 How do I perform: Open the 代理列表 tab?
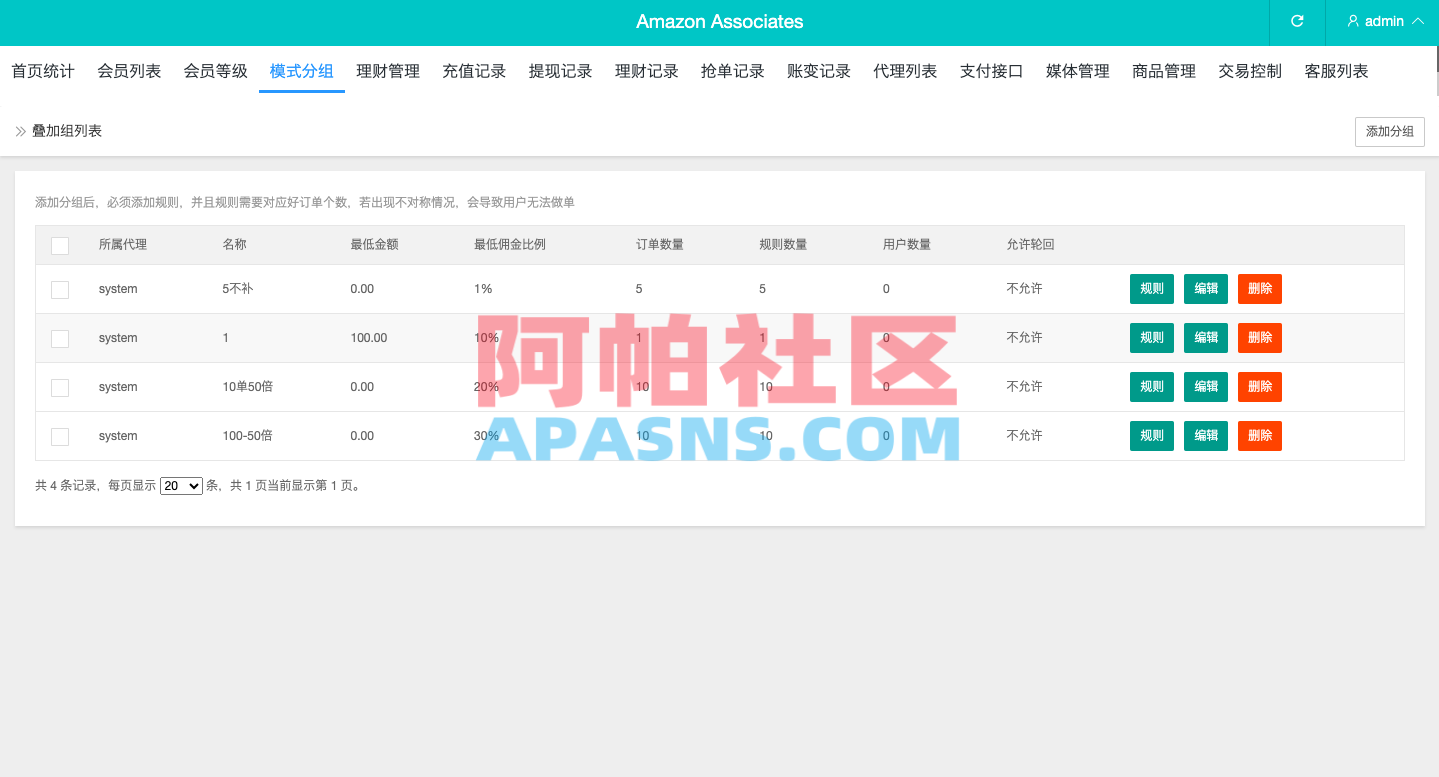click(905, 71)
